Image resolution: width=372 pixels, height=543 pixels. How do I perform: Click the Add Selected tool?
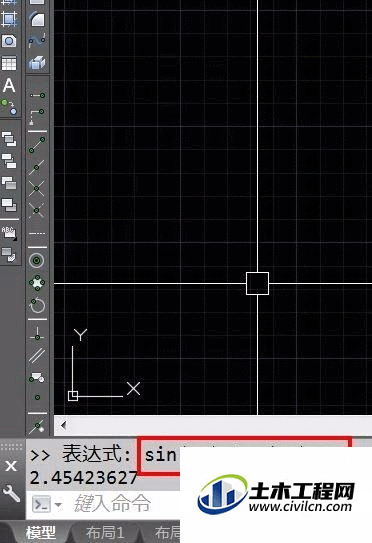[9, 107]
